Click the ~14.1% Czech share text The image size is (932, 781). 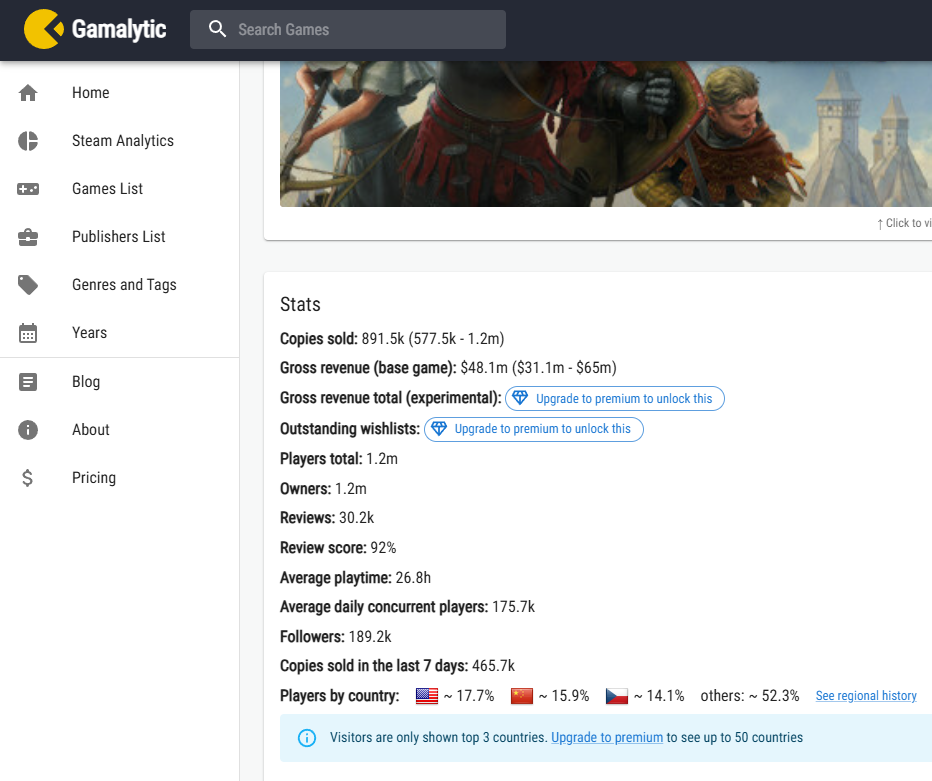click(x=659, y=696)
